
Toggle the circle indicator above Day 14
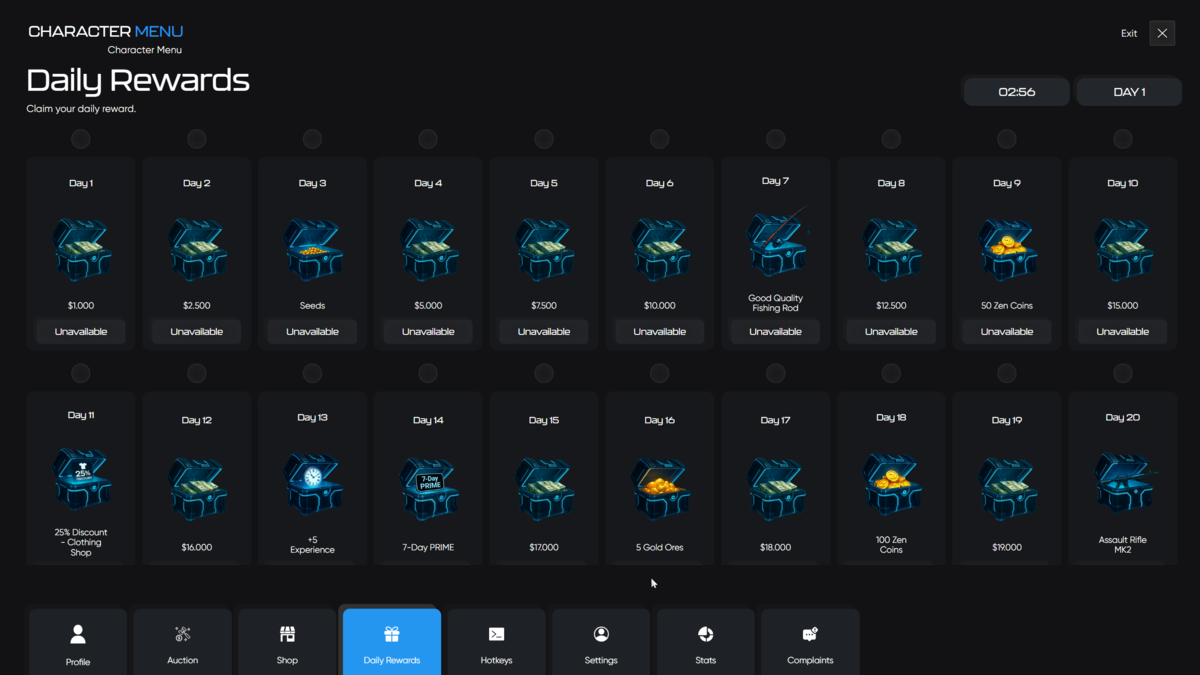pos(429,374)
